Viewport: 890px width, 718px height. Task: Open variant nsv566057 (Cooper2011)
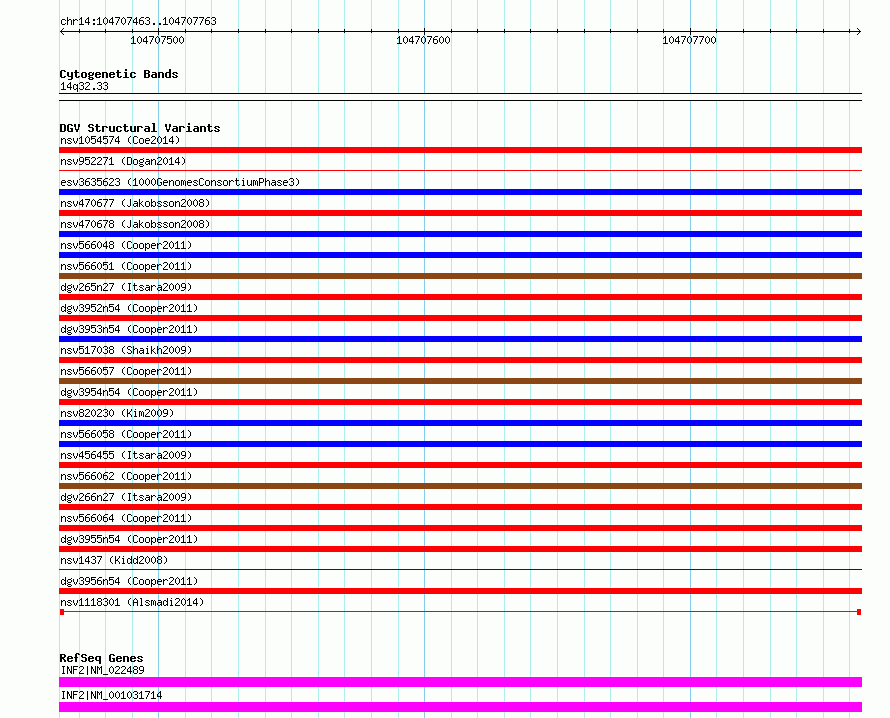[x=126, y=371]
